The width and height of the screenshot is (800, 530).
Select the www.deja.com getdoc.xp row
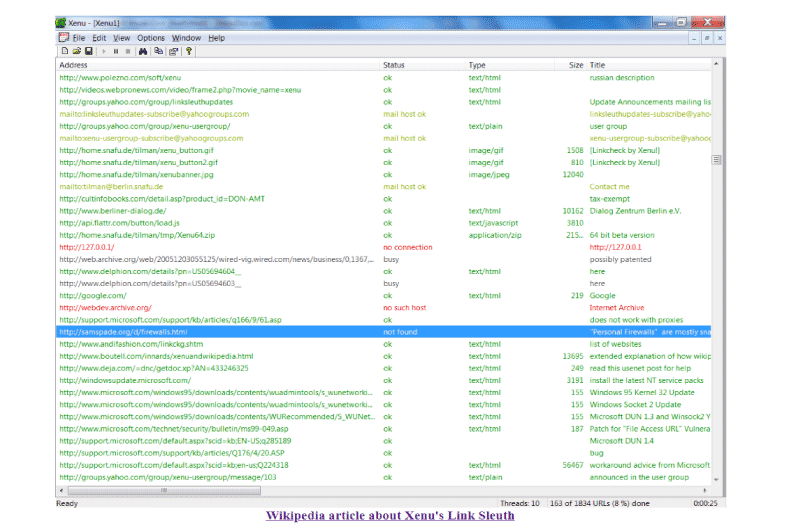[383, 368]
